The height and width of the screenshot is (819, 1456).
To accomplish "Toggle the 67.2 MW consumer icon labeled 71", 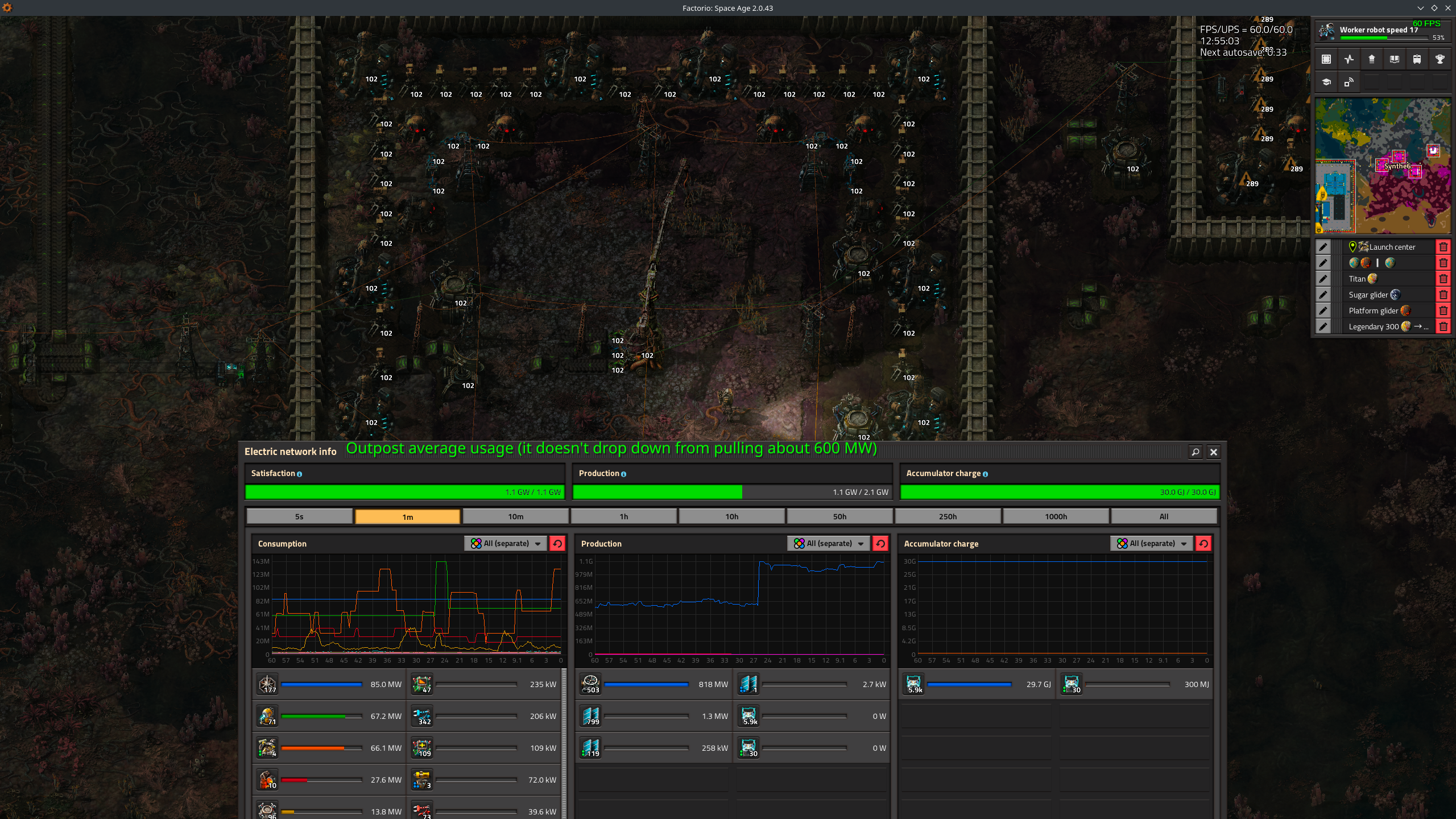I will tap(267, 716).
